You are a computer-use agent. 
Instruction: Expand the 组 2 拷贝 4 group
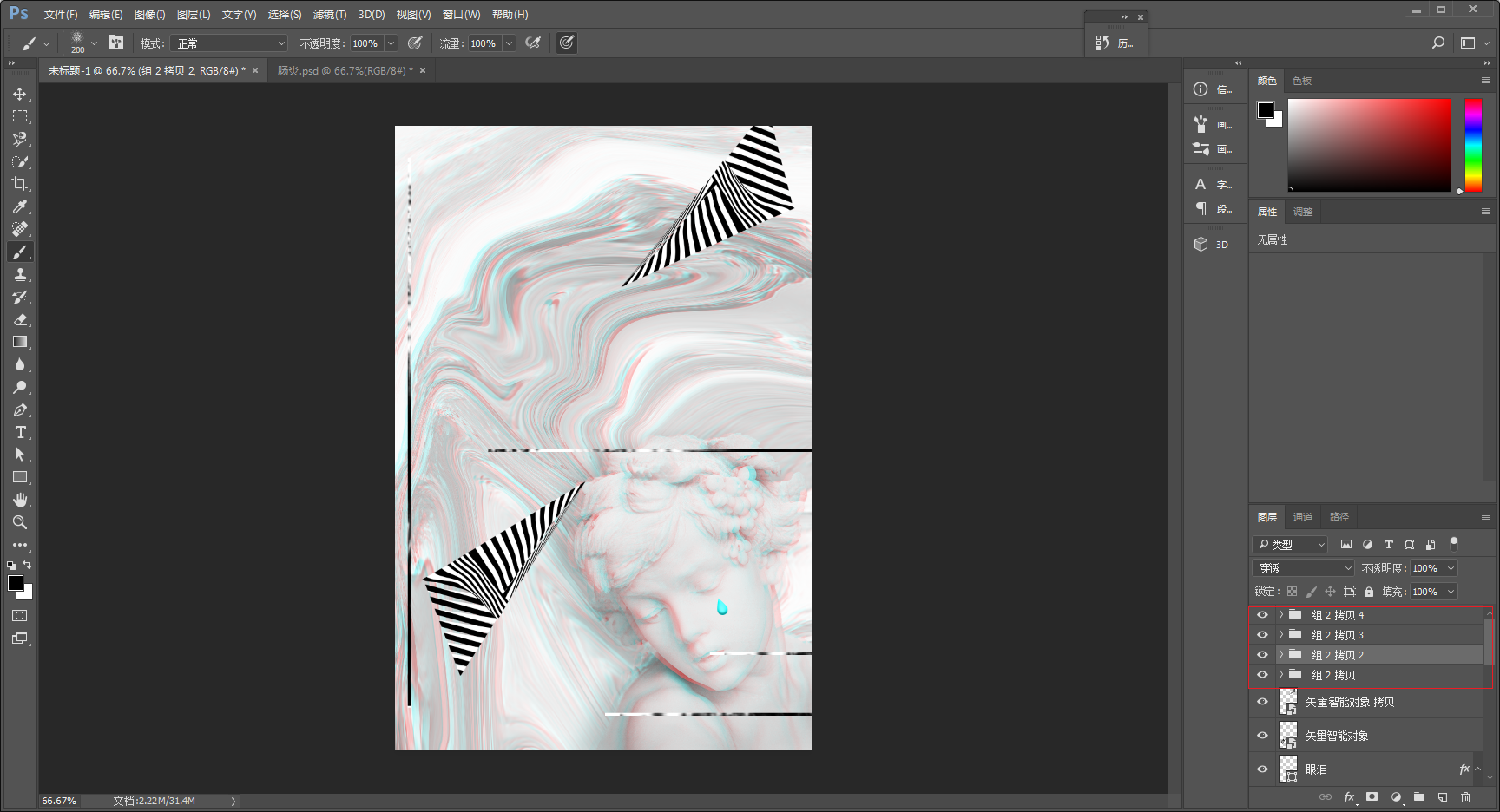(1280, 615)
